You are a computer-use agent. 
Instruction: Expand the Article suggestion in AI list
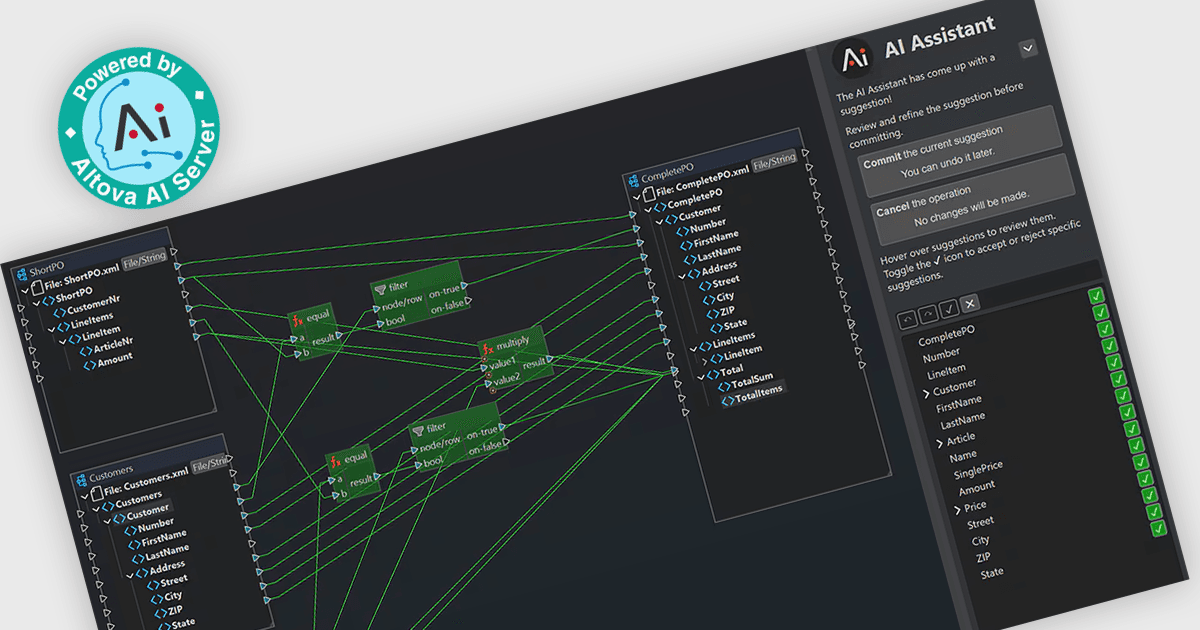pos(939,443)
